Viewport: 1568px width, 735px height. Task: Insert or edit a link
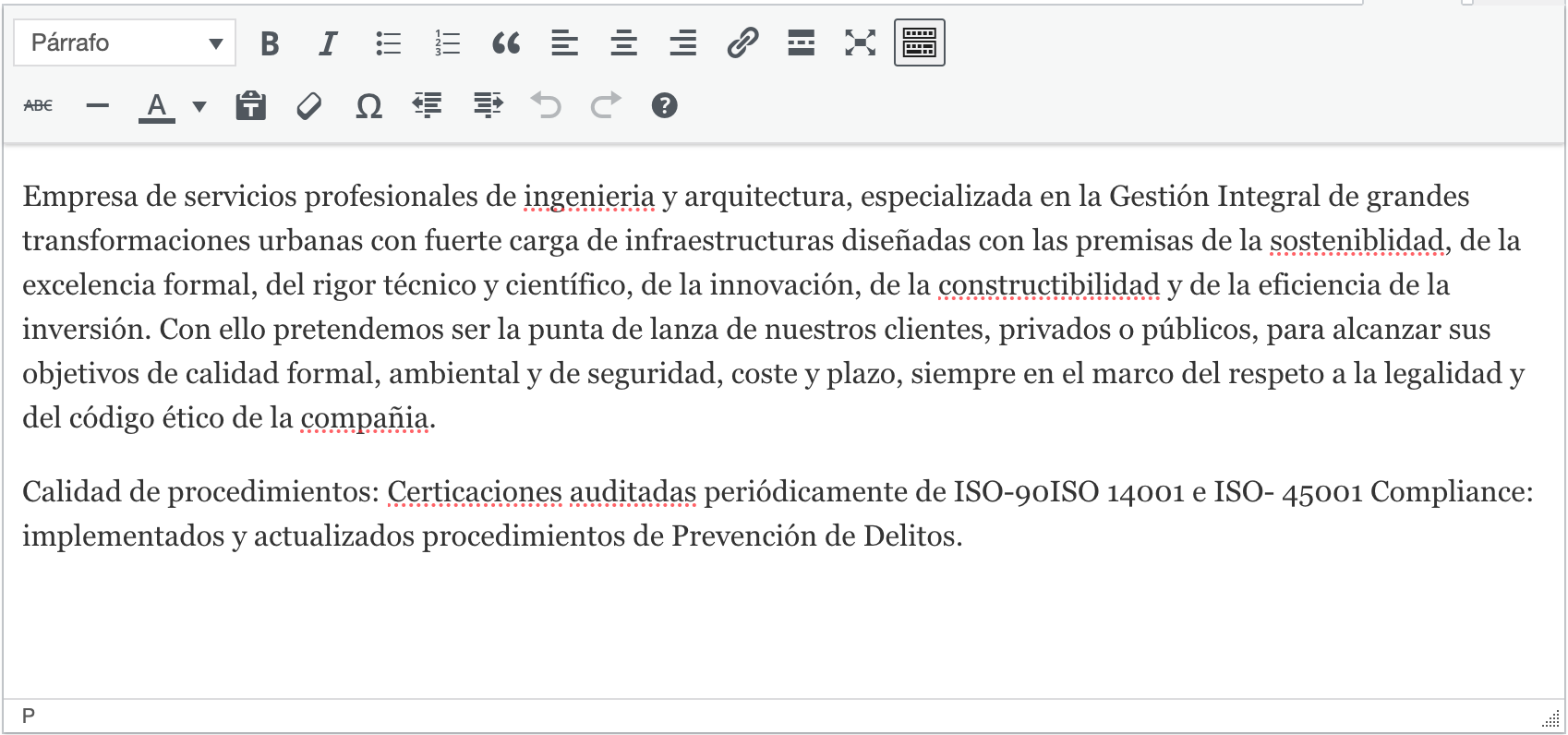coord(742,42)
